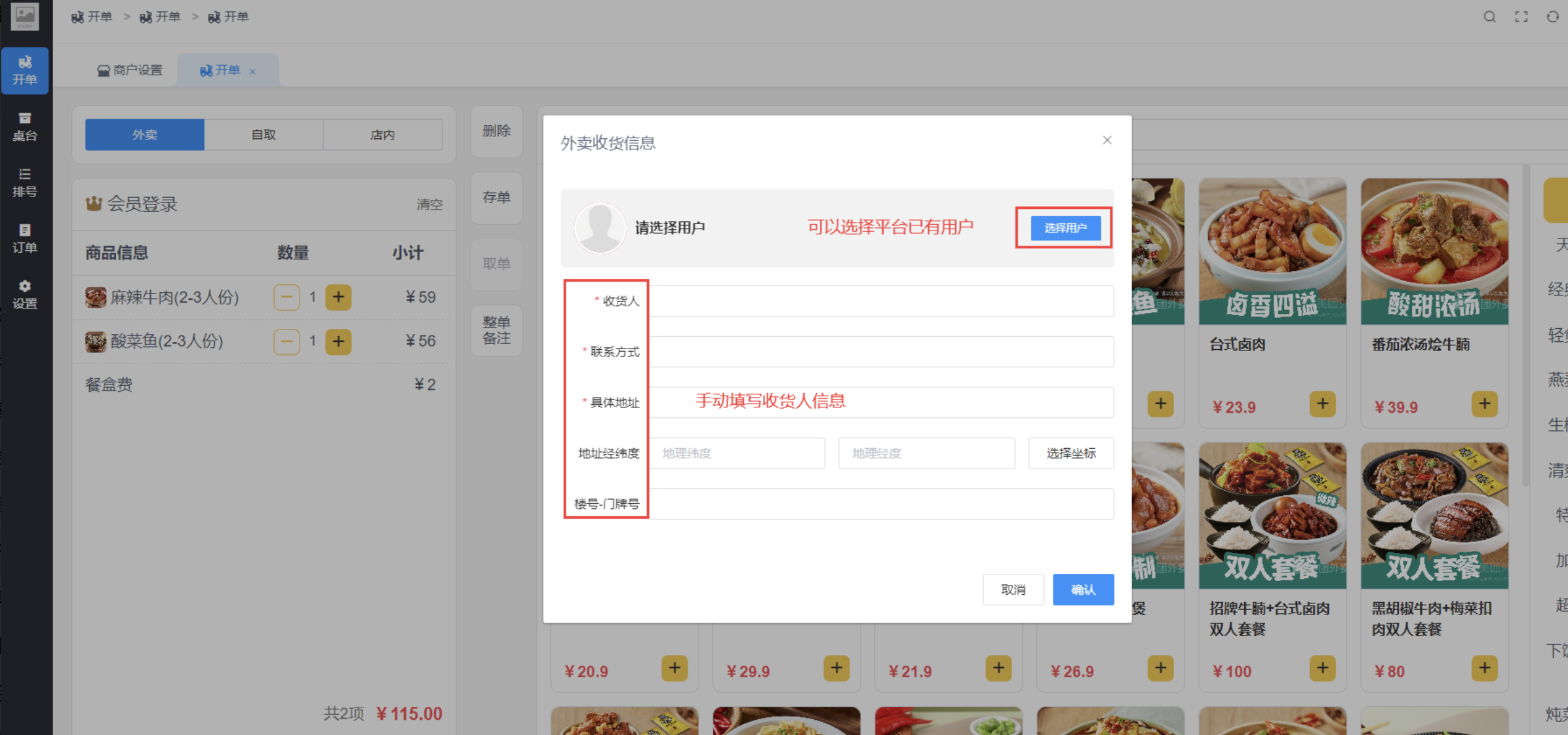Decrease quantity of 麻辣牛肉(2-3人份)
This screenshot has width=1568, height=735.
pos(286,297)
